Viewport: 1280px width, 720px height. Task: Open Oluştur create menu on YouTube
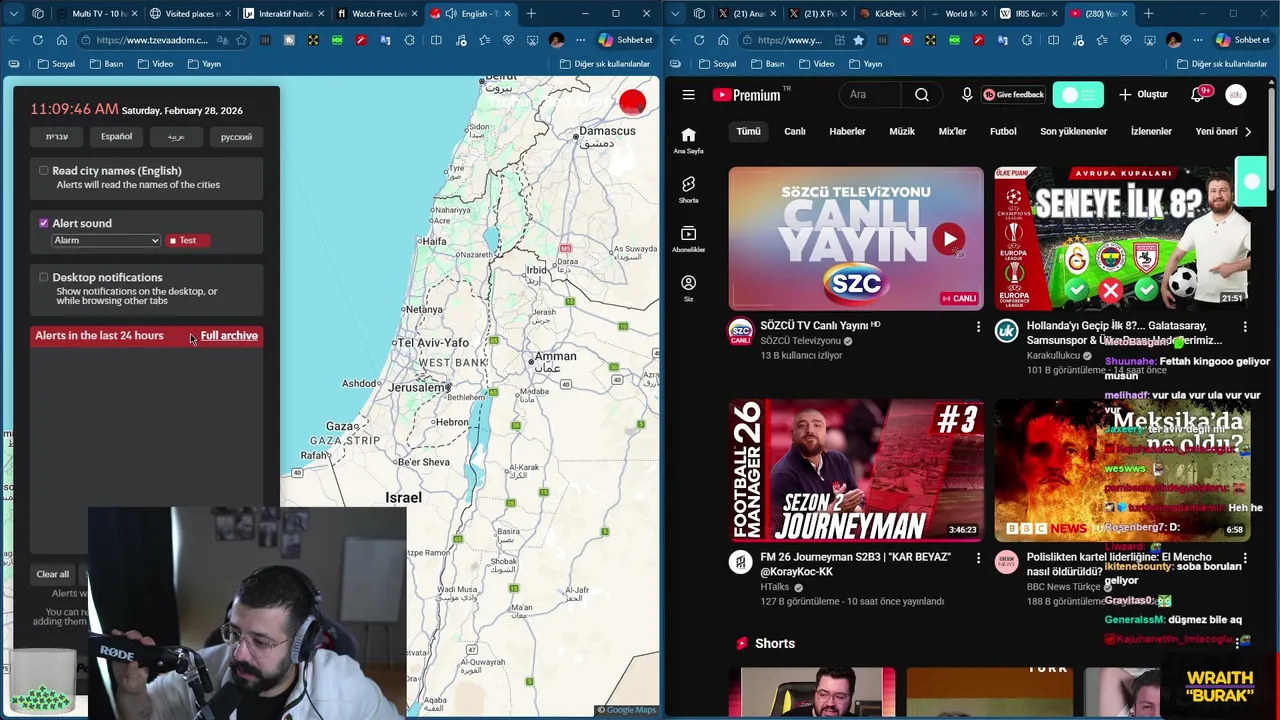[x=1143, y=95]
